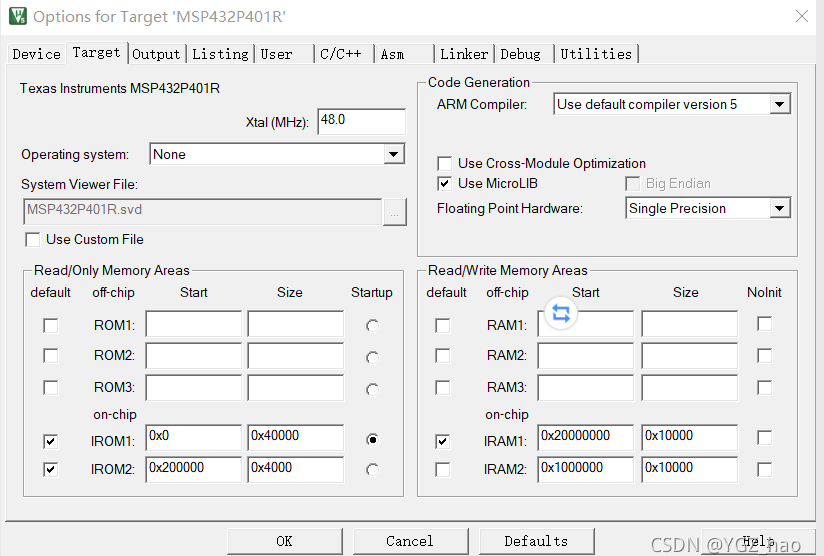
Task: Switch to the Linker tab
Action: (x=464, y=54)
